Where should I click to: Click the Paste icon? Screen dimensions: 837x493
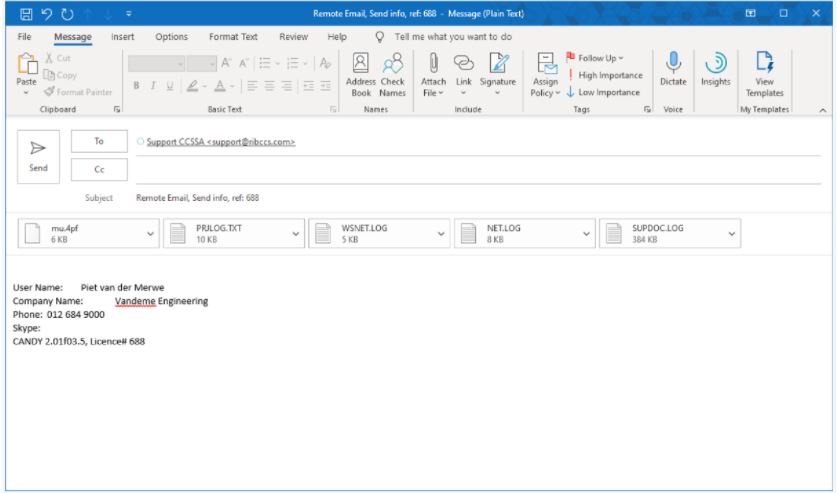pos(26,64)
